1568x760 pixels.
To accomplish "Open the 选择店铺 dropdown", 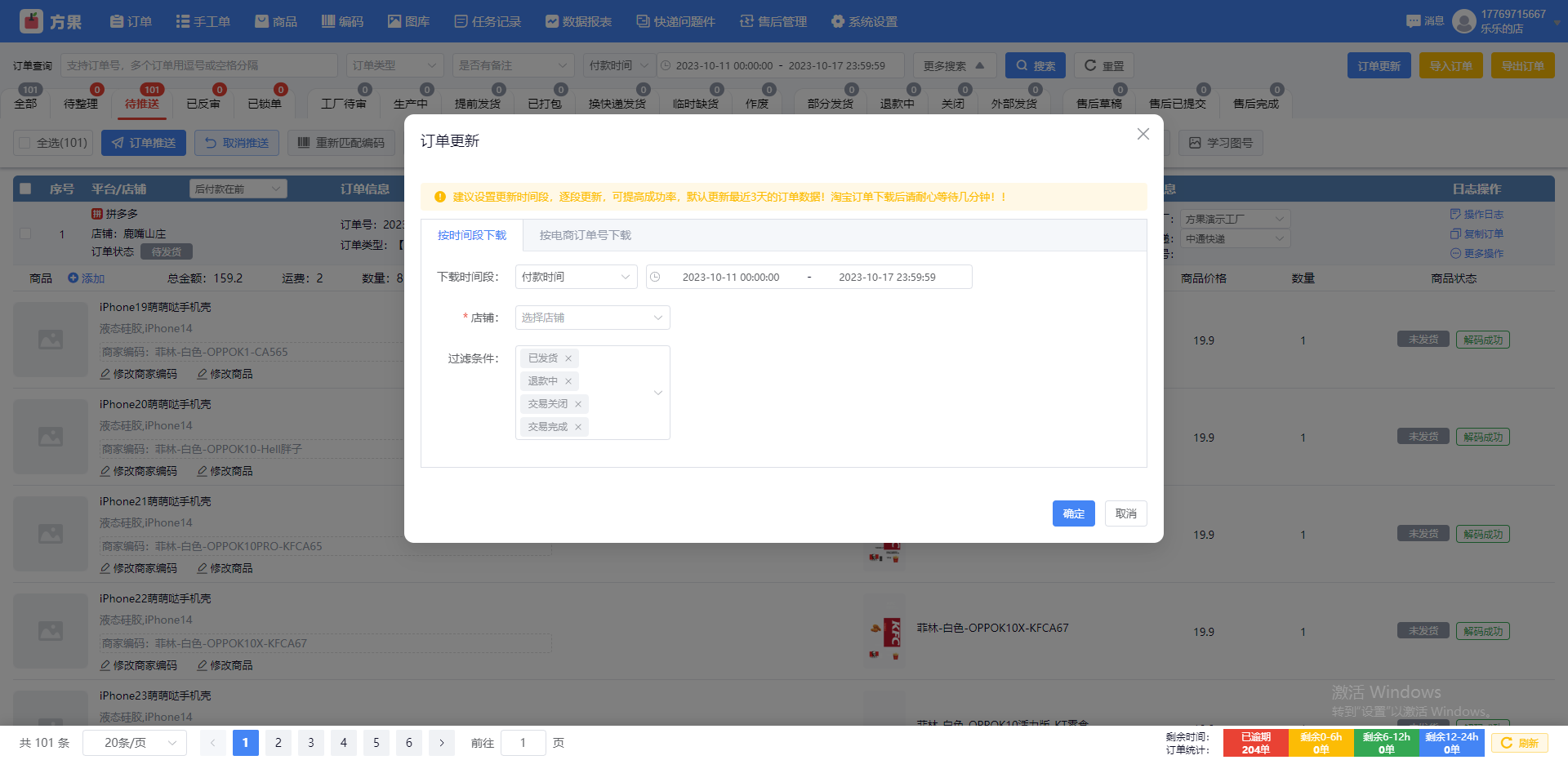I will click(593, 318).
